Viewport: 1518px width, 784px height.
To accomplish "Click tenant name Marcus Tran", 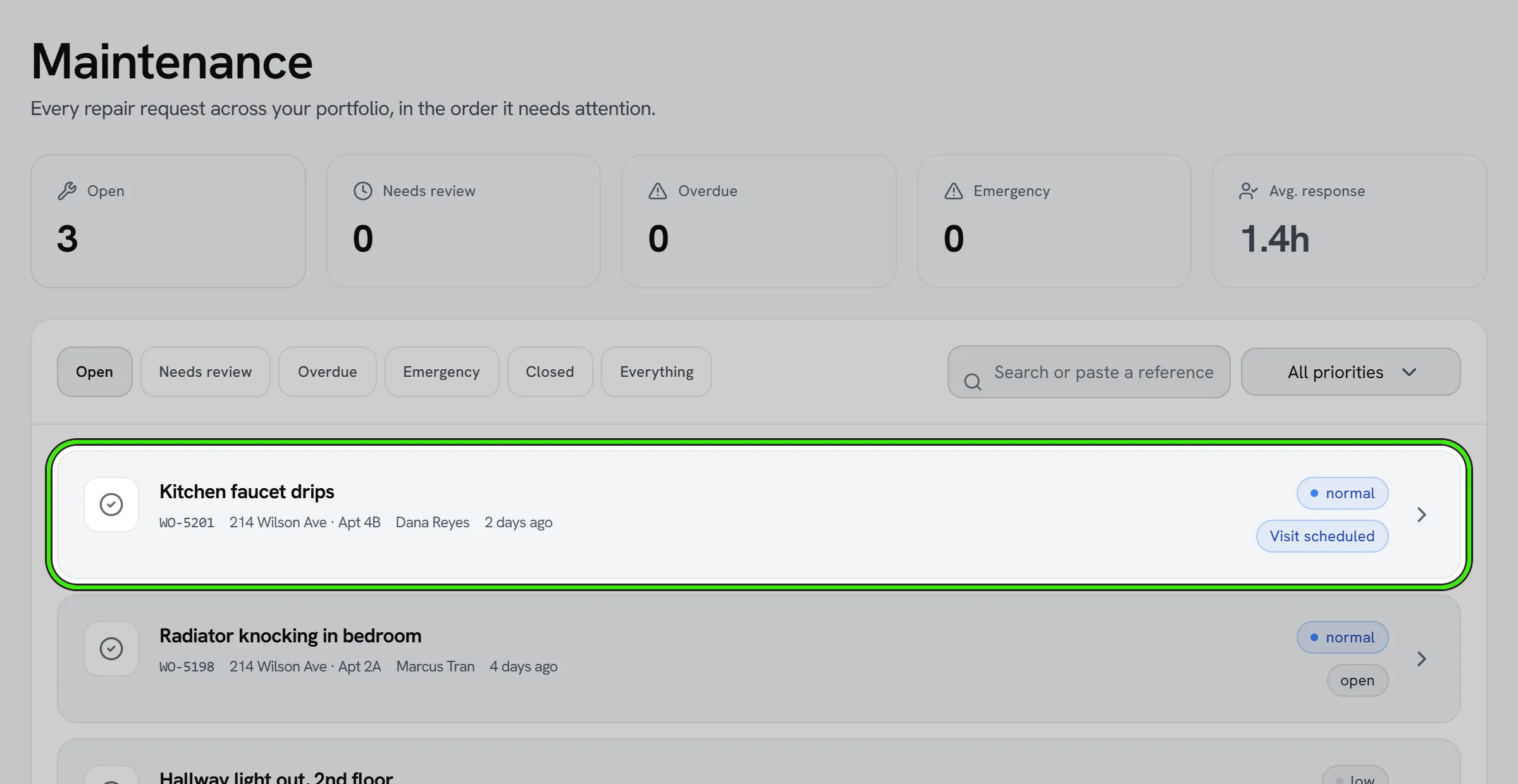I will point(435,666).
